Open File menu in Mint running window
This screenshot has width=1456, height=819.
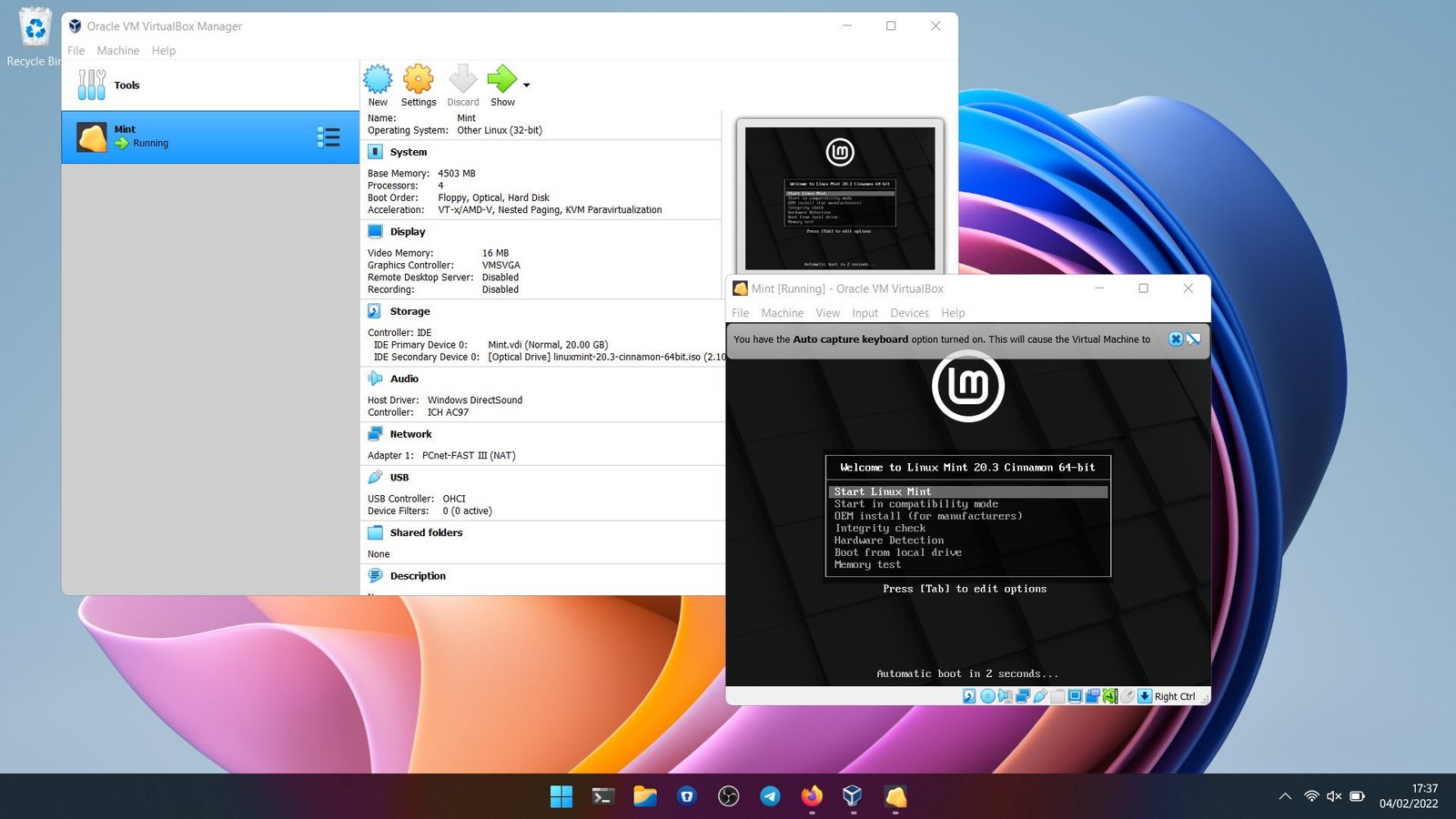[x=741, y=313]
